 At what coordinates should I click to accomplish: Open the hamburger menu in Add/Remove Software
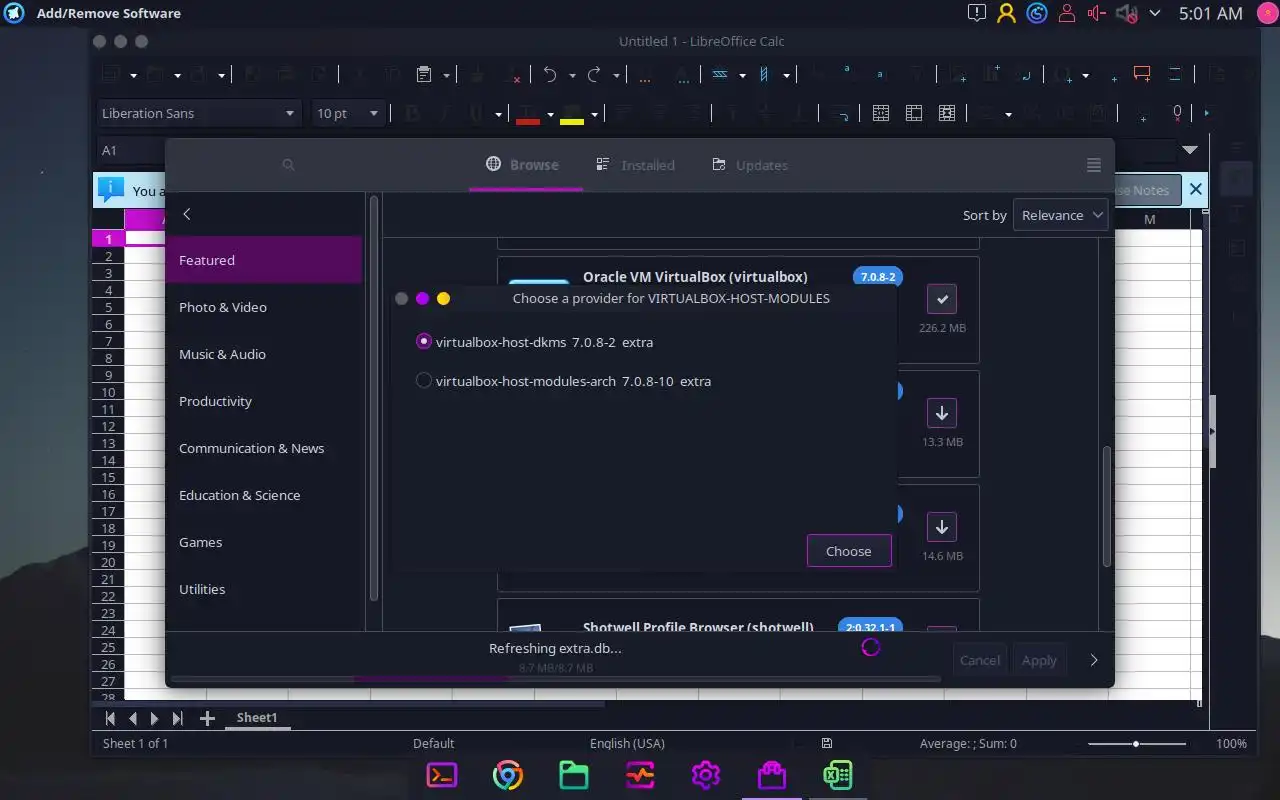coord(1093,165)
